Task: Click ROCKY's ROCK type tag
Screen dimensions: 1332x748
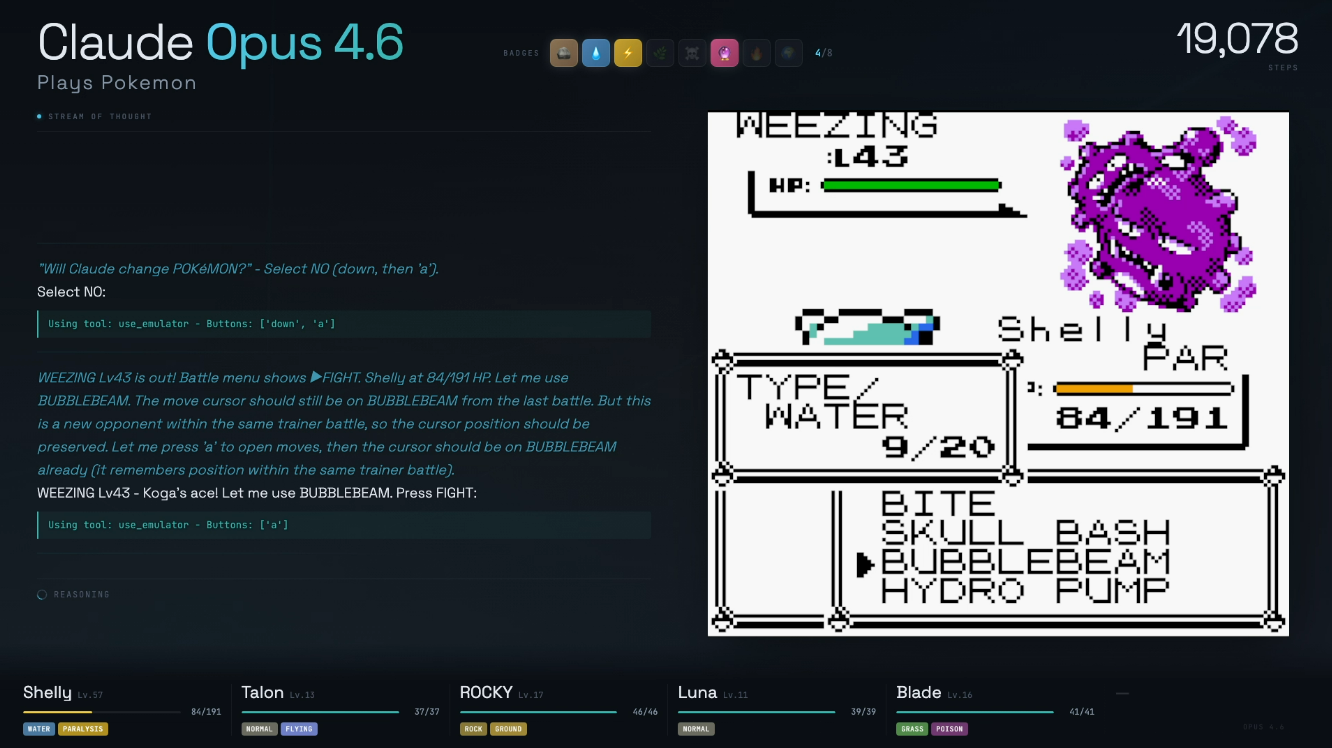Action: click(x=474, y=729)
